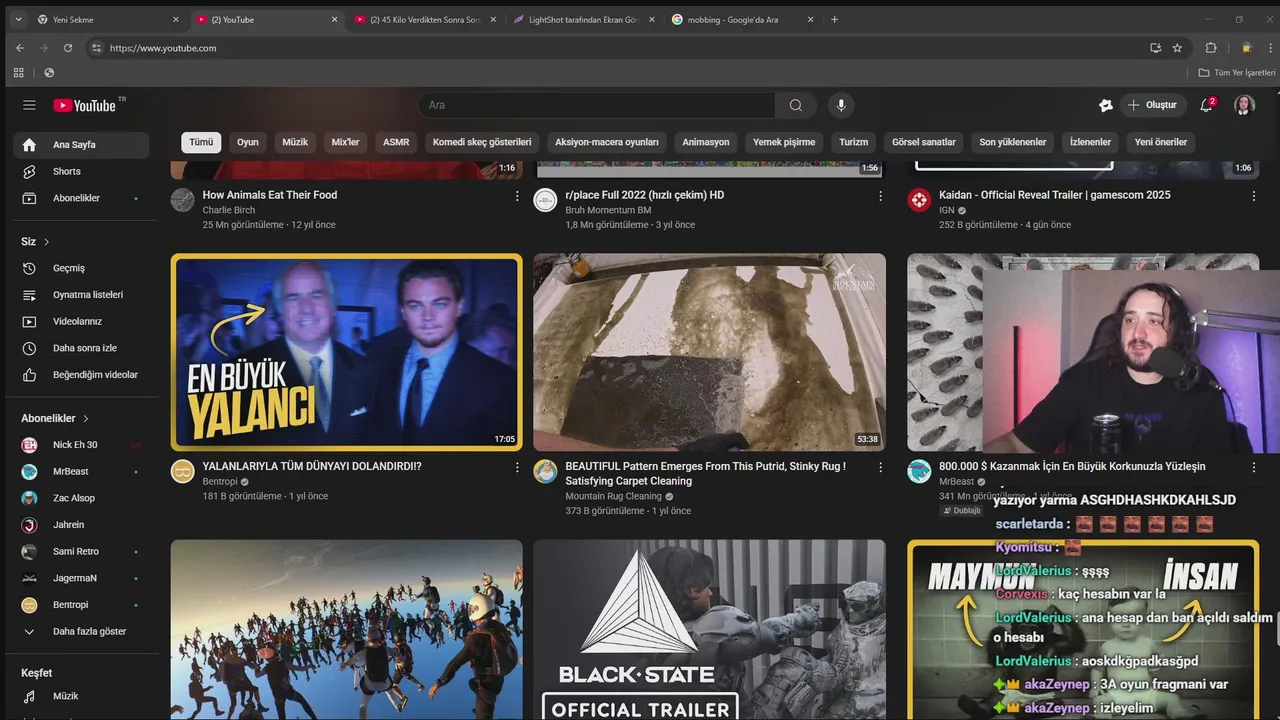Open options for How Animals Eat Their Food
The height and width of the screenshot is (720, 1280).
pyautogui.click(x=517, y=196)
